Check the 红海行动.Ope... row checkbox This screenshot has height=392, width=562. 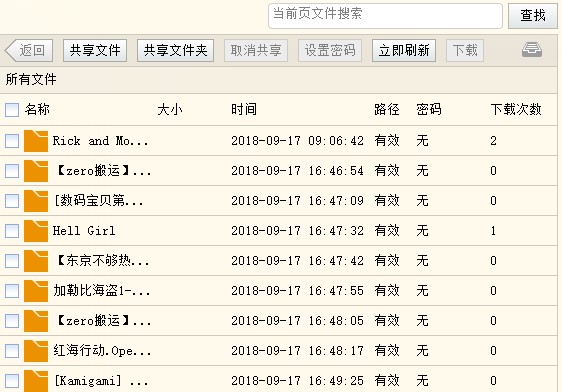12,351
